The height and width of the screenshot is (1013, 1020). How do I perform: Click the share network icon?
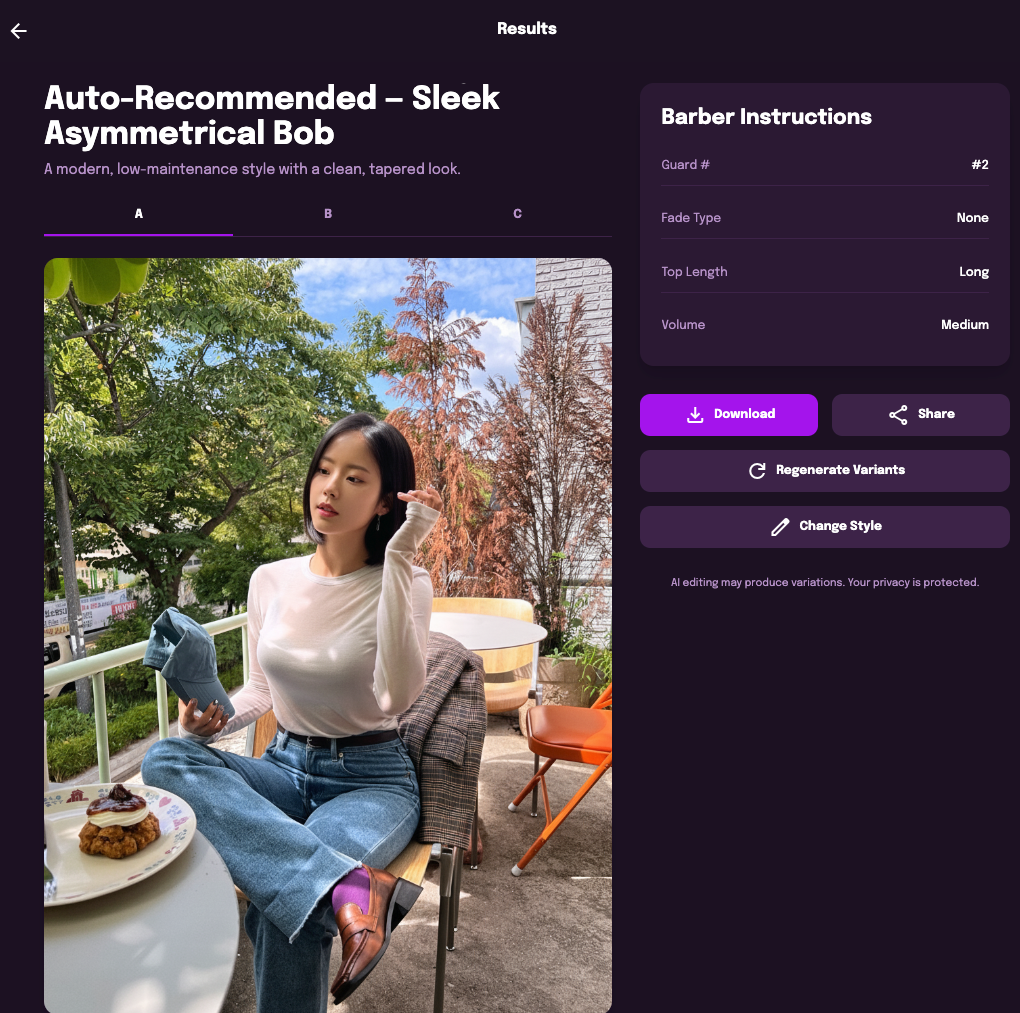point(898,414)
